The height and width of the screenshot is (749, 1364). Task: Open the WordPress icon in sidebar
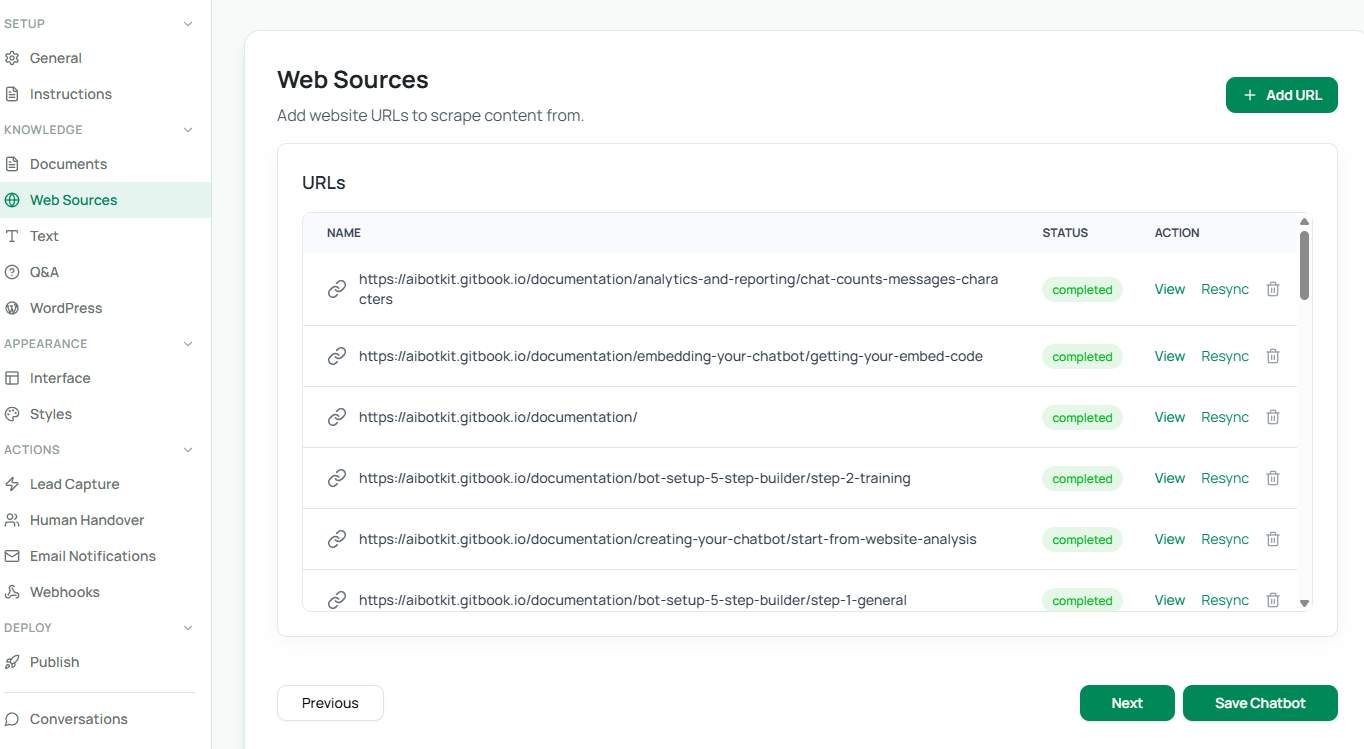tap(12, 308)
